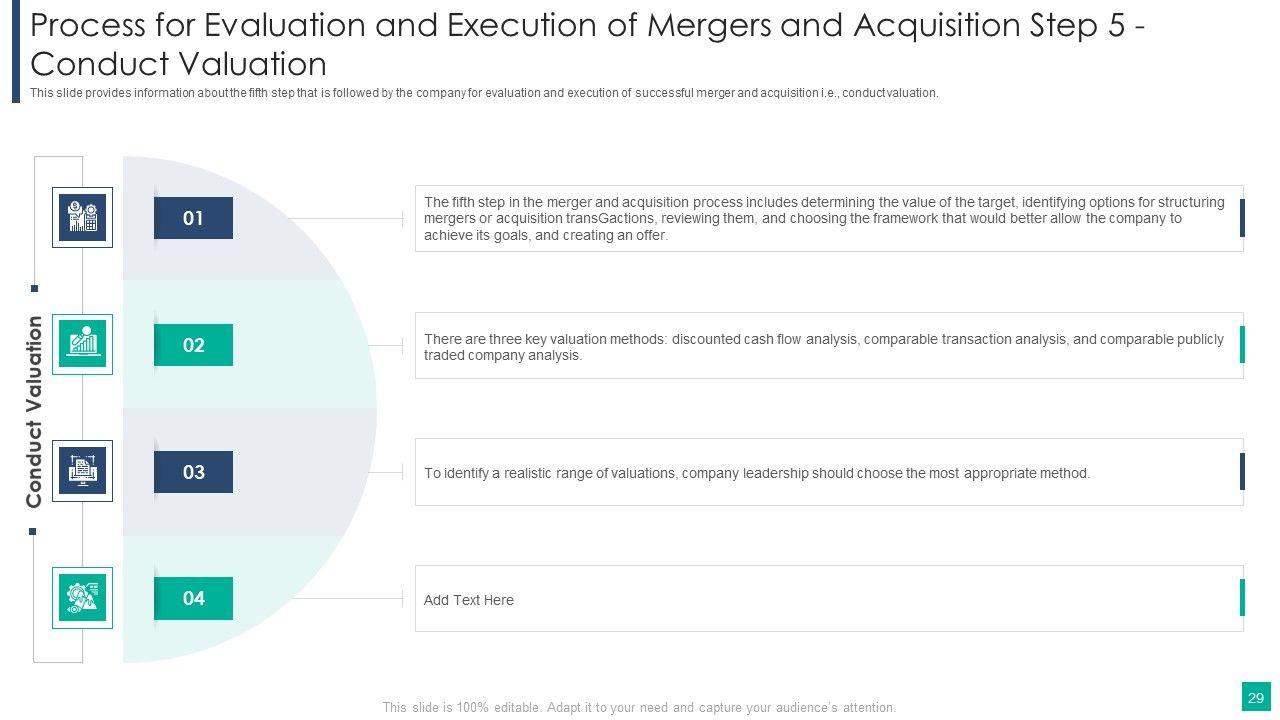Click the Add Text Here placeholder
The width and height of the screenshot is (1280, 720).
[469, 600]
